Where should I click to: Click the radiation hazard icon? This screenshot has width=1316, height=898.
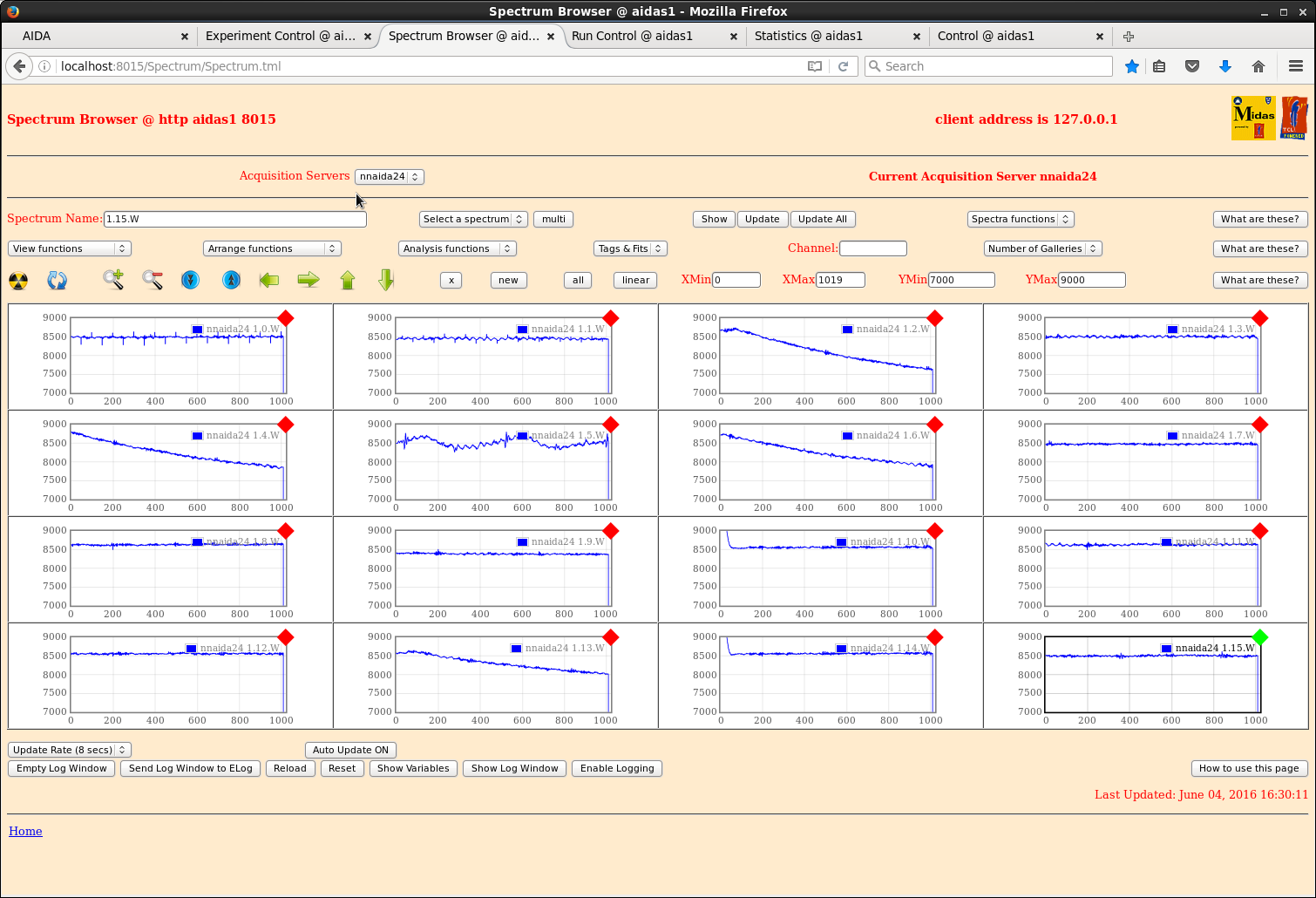click(x=18, y=280)
